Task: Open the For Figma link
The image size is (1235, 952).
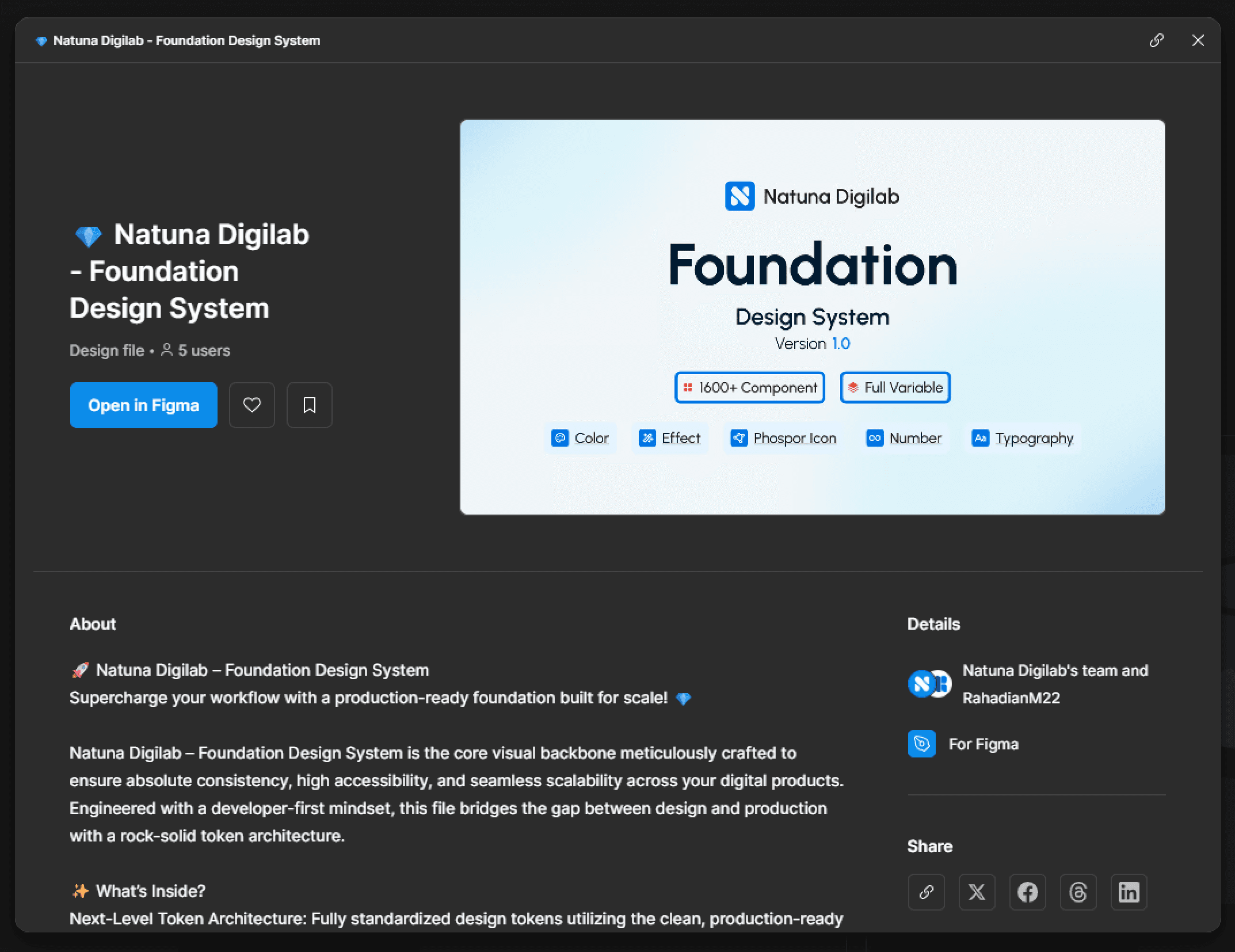Action: click(984, 744)
